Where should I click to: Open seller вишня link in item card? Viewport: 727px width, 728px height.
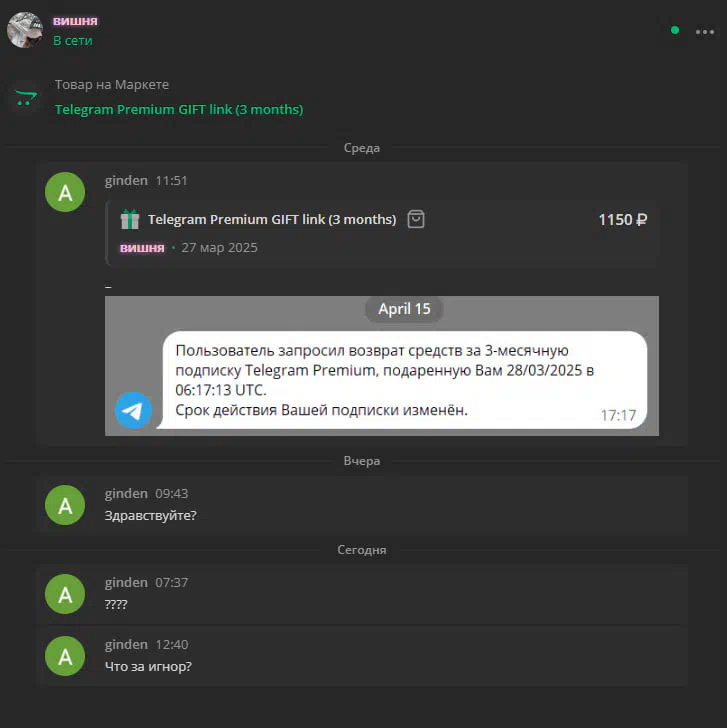point(142,248)
